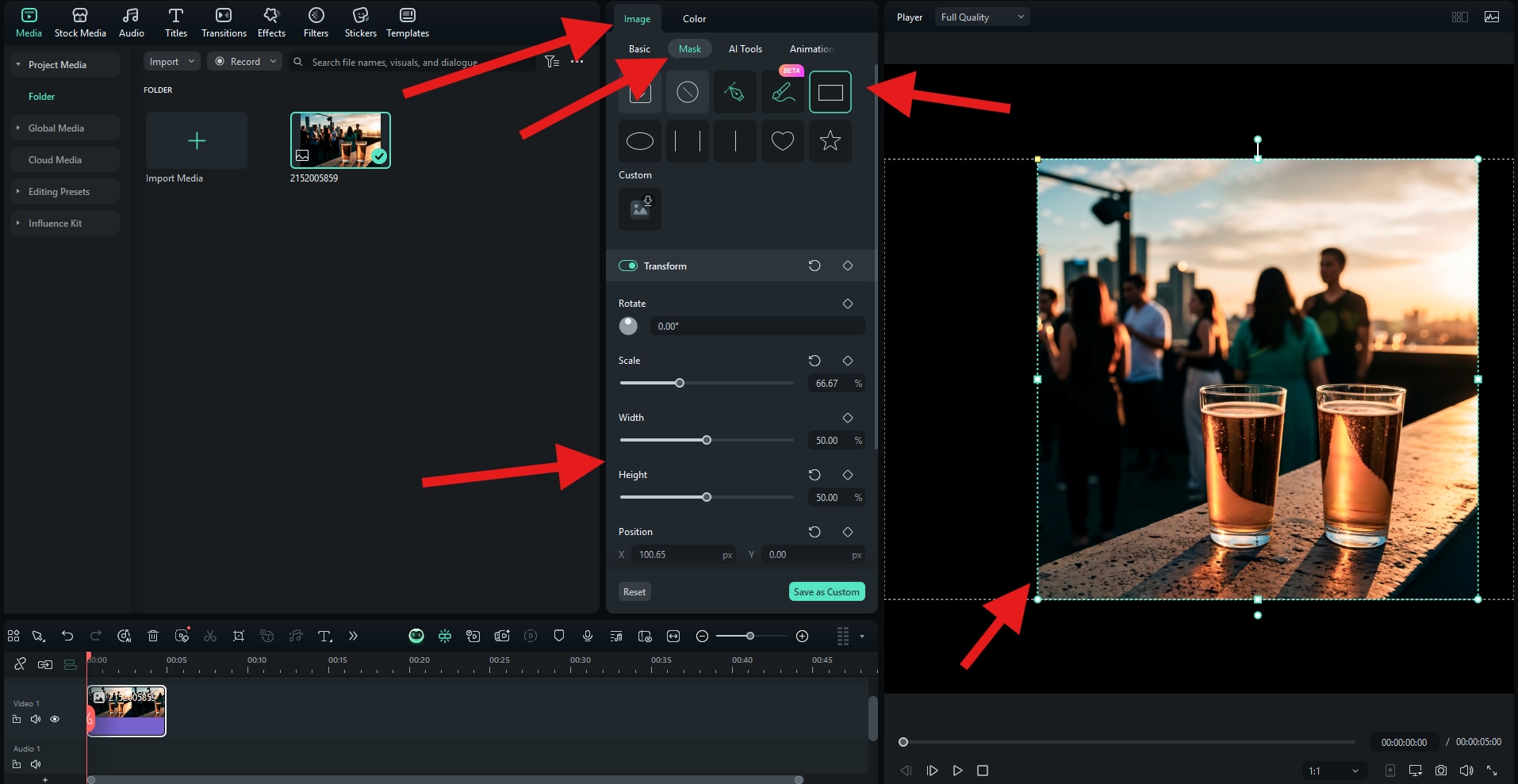The height and width of the screenshot is (784, 1518).
Task: Add a marker with the shield icon
Action: tap(559, 636)
